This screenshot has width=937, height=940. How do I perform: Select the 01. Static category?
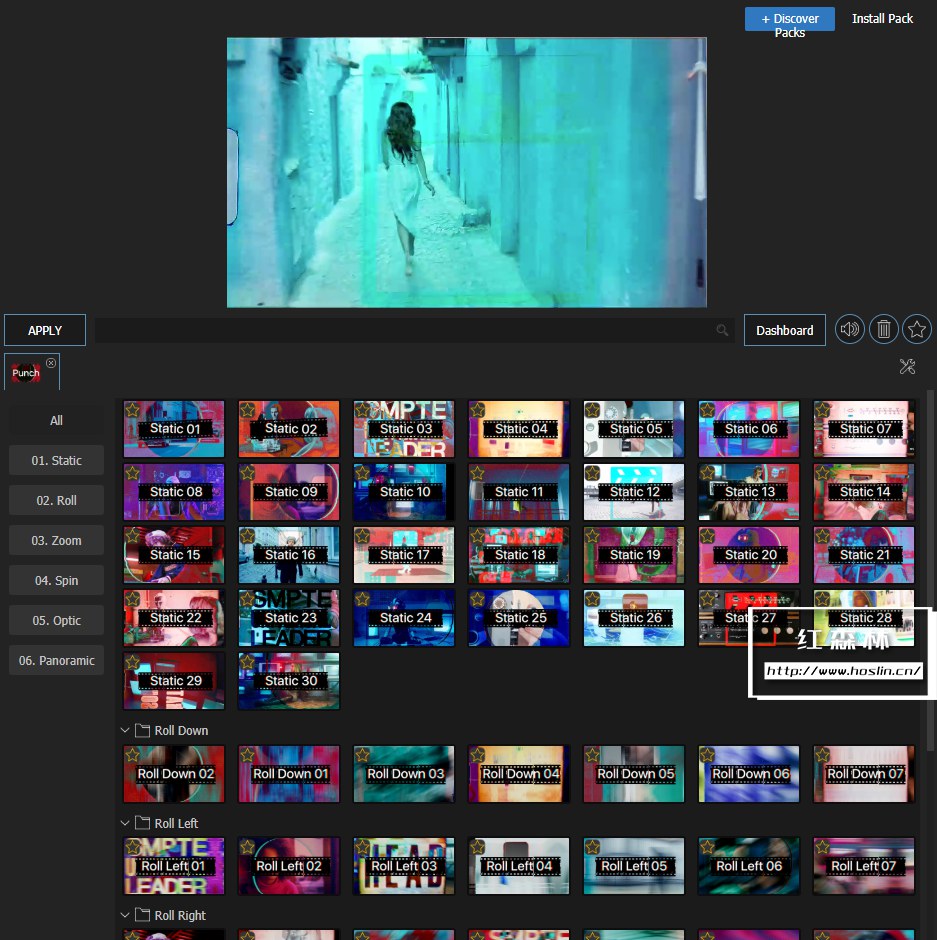[x=56, y=460]
